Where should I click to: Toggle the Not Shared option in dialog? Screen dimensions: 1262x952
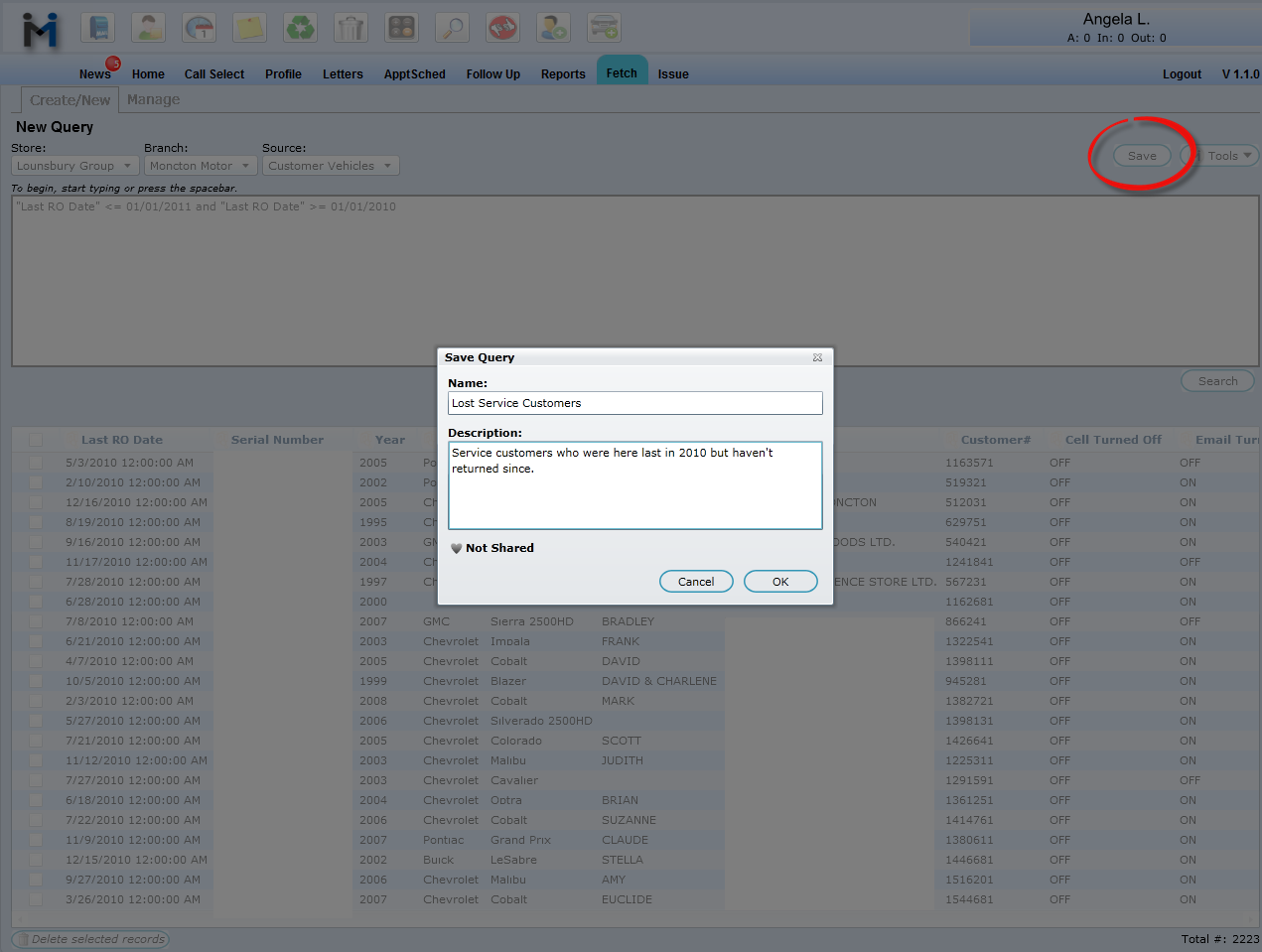point(492,548)
